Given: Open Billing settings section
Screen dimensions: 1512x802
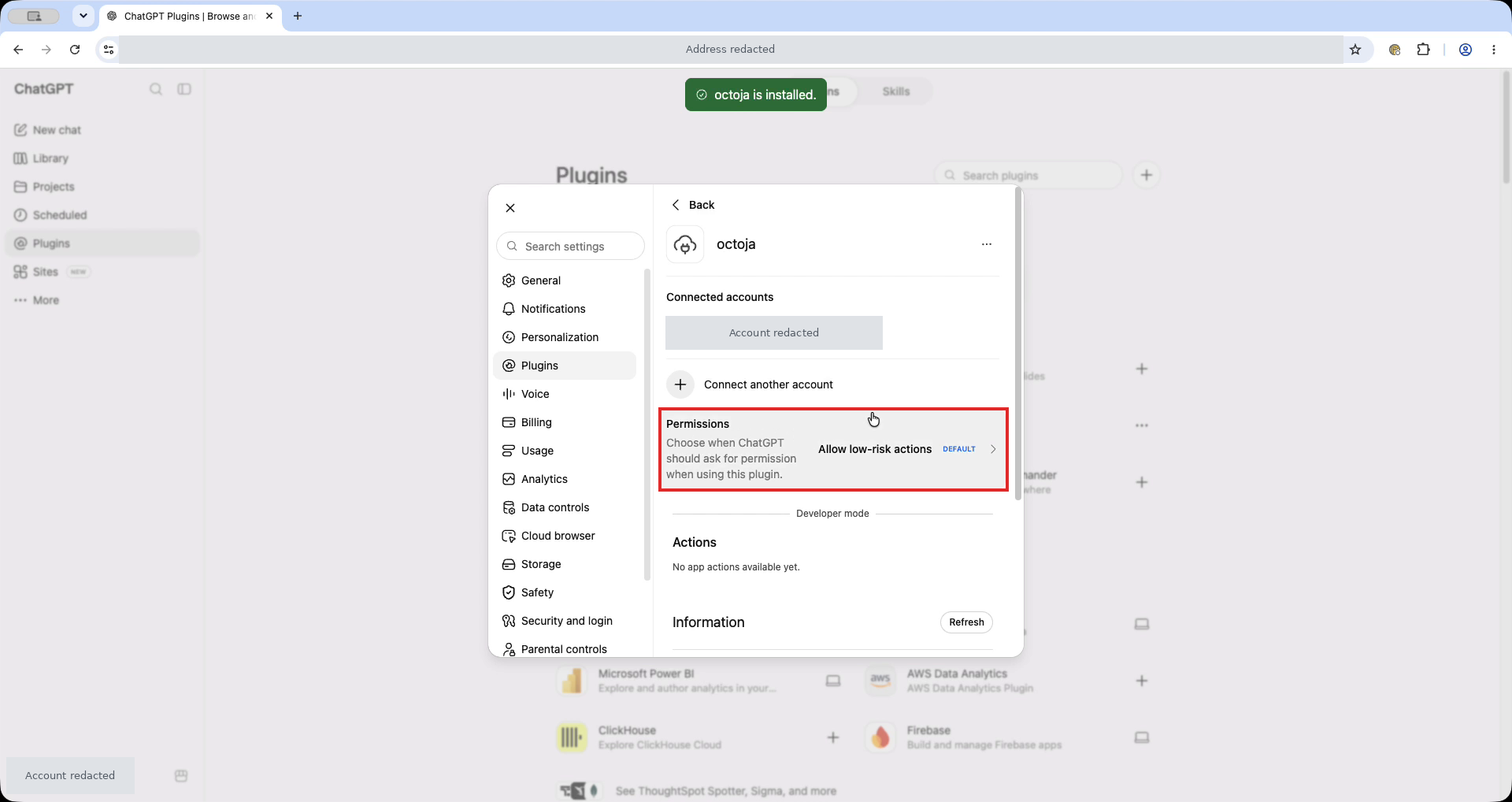Looking at the screenshot, I should pyautogui.click(x=565, y=422).
